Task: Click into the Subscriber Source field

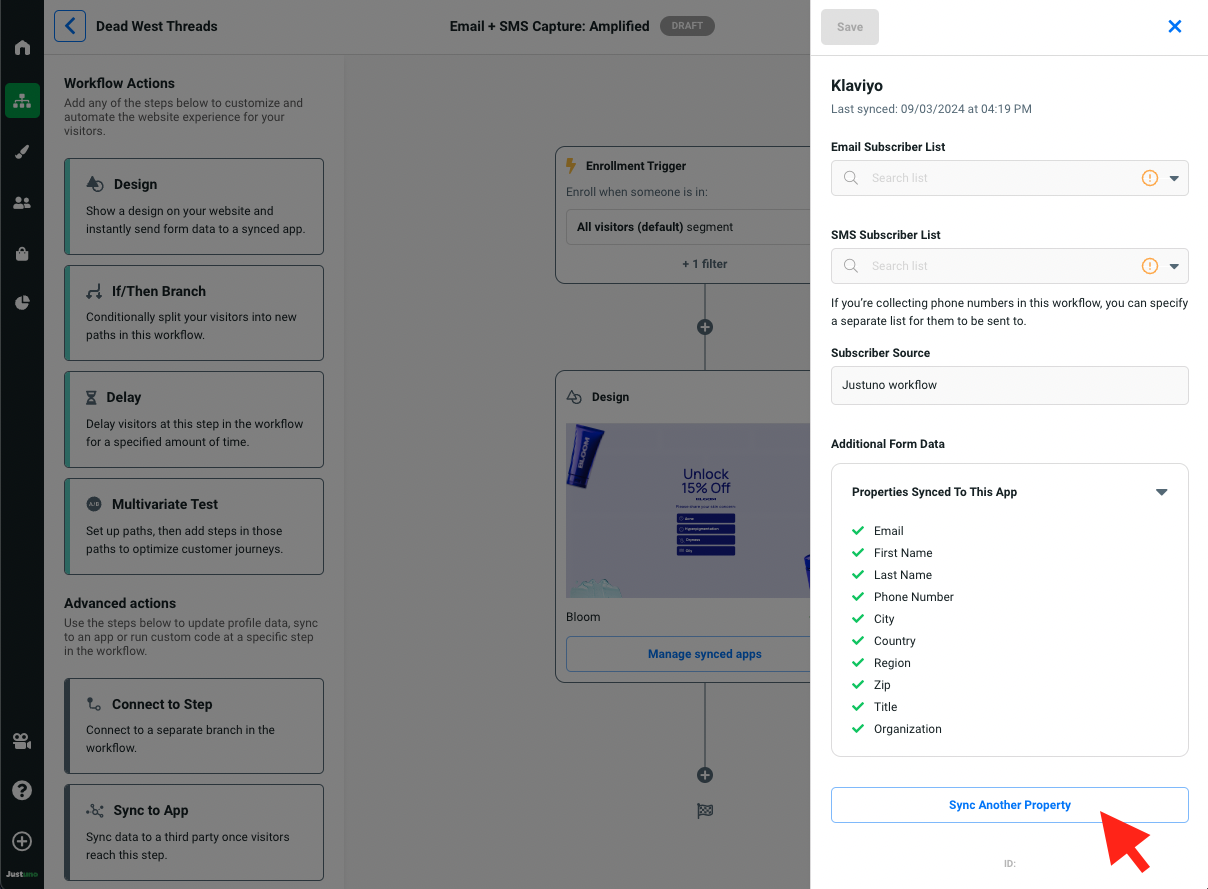Action: point(1009,385)
